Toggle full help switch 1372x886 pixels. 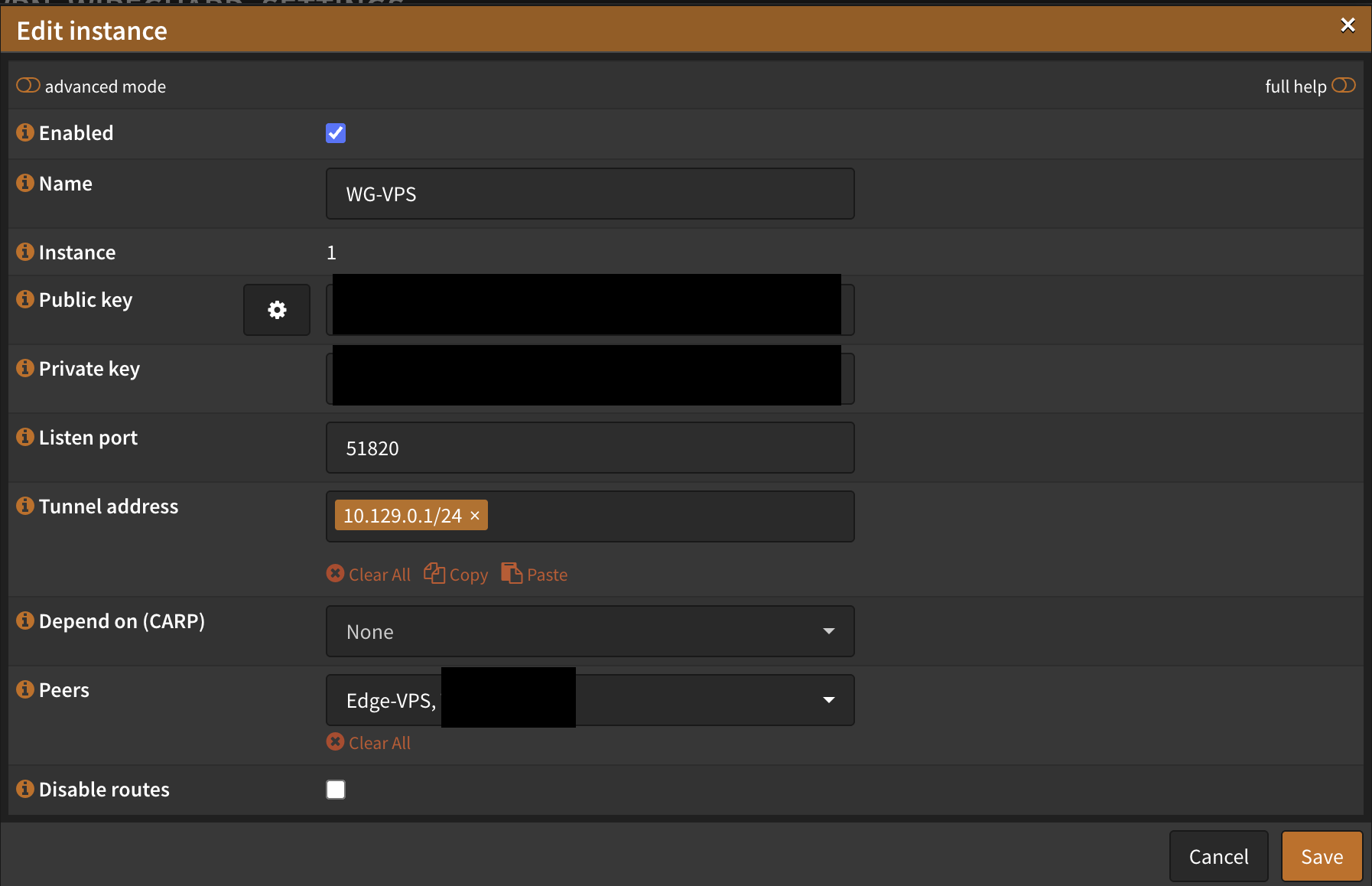pyautogui.click(x=1344, y=86)
